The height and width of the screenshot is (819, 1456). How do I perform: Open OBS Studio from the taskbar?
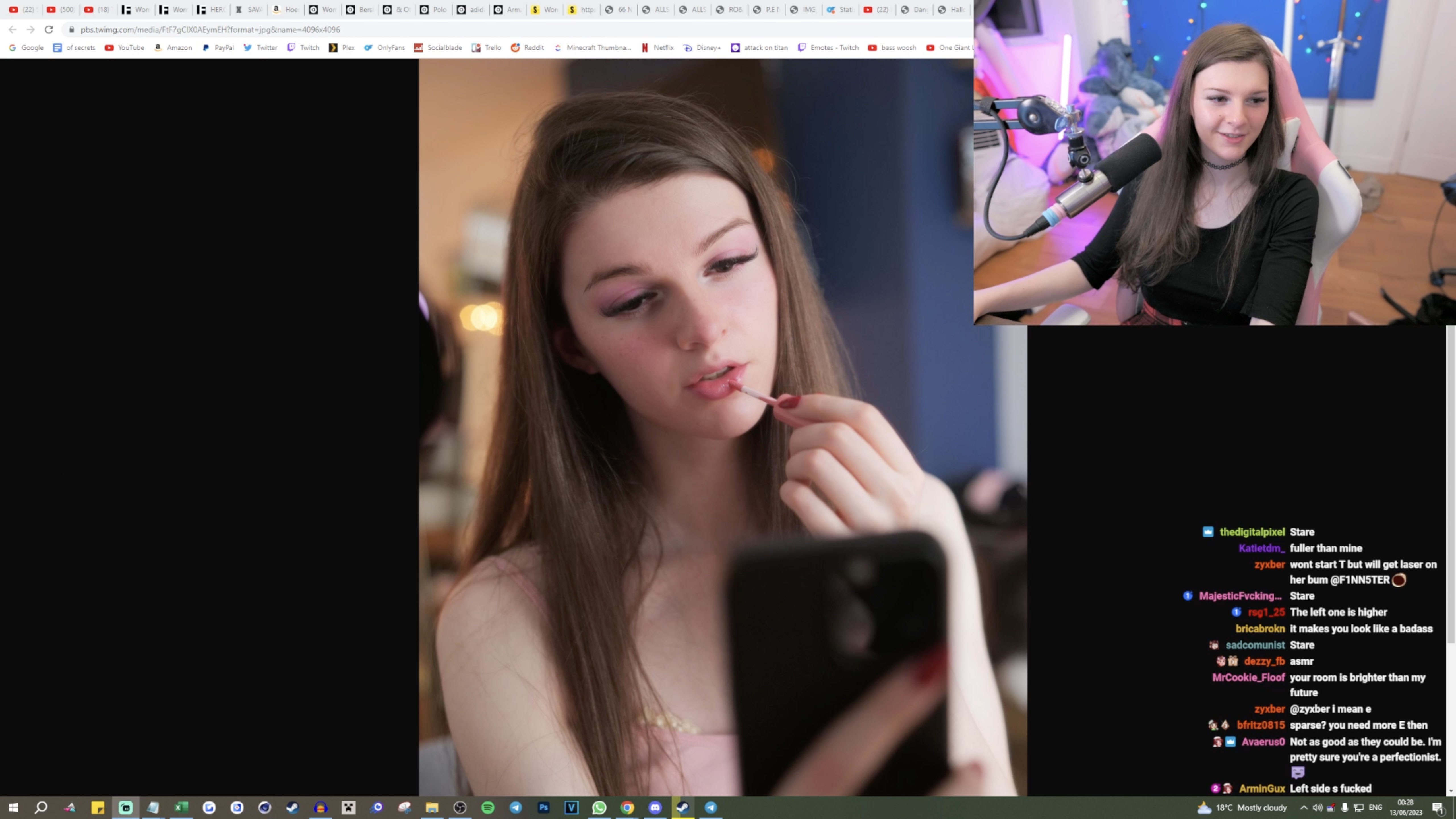460,807
